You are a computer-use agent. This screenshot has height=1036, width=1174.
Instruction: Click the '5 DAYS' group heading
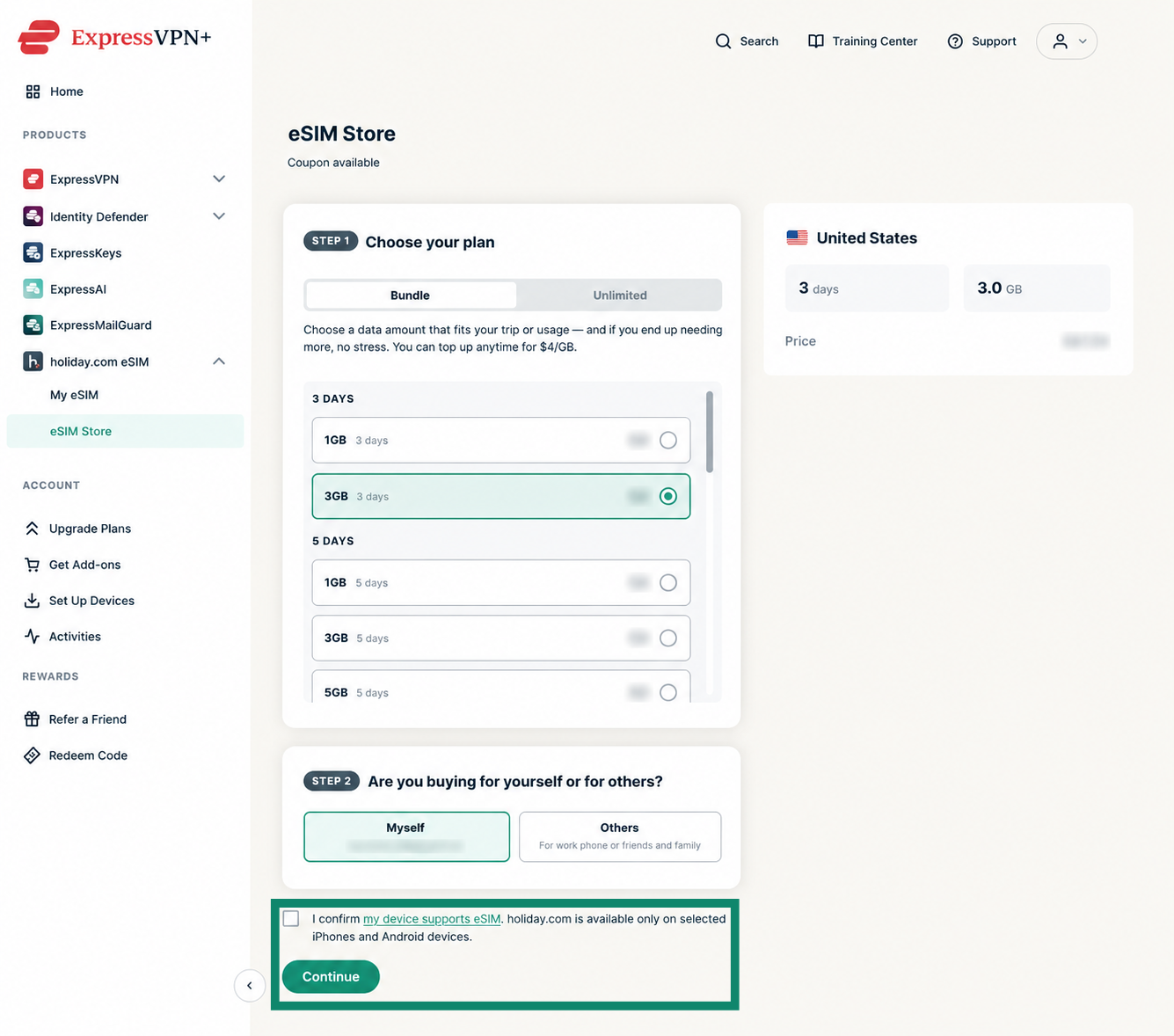pyautogui.click(x=333, y=542)
